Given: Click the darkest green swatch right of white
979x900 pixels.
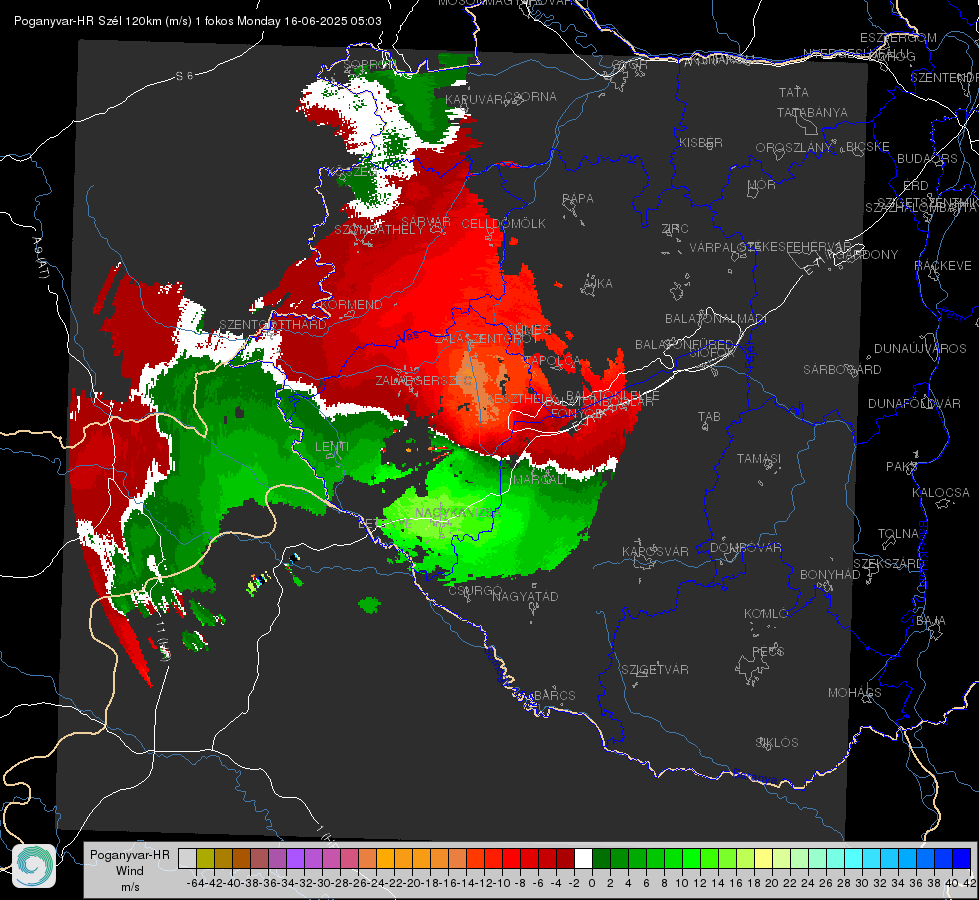Looking at the screenshot, I should (601, 858).
